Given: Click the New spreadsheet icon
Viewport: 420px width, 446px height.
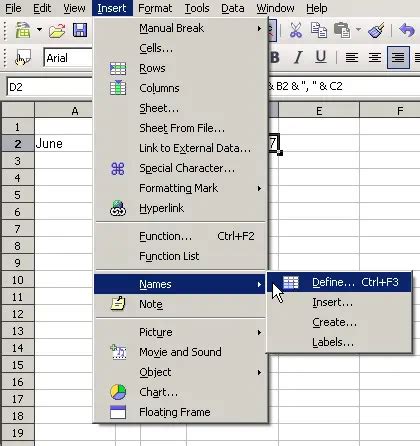Looking at the screenshot, I should [23, 30].
